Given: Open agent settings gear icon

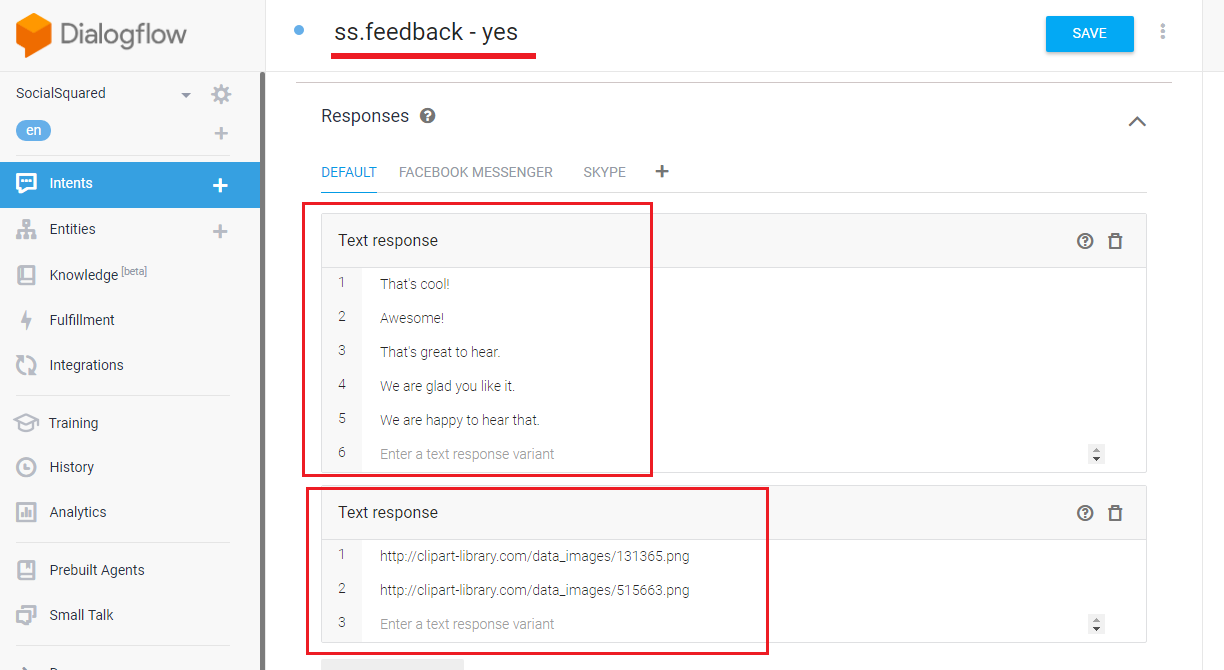Looking at the screenshot, I should pyautogui.click(x=221, y=94).
